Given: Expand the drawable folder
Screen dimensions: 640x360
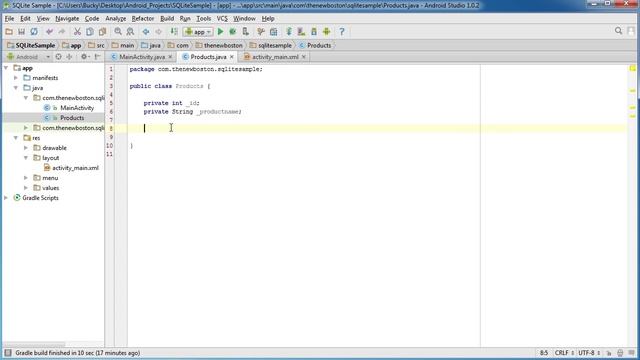Looking at the screenshot, I should pyautogui.click(x=26, y=148).
